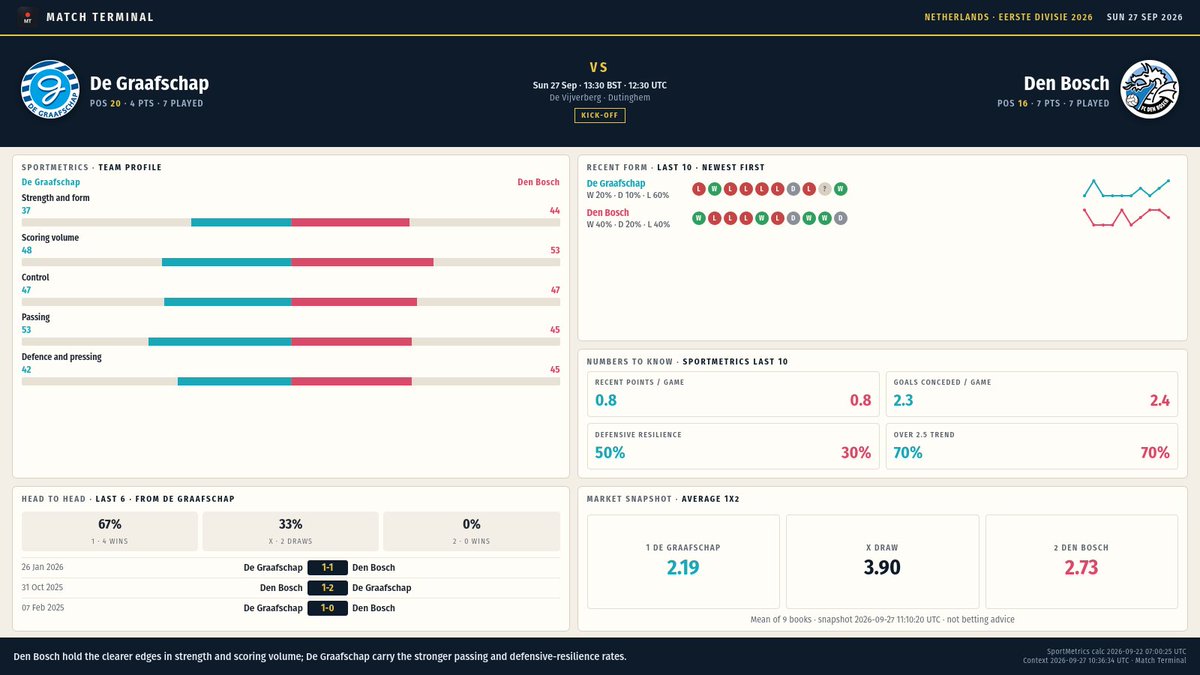This screenshot has height=675, width=1200.
Task: Click the '?' badge in De Graafschap form
Action: pyautogui.click(x=825, y=189)
